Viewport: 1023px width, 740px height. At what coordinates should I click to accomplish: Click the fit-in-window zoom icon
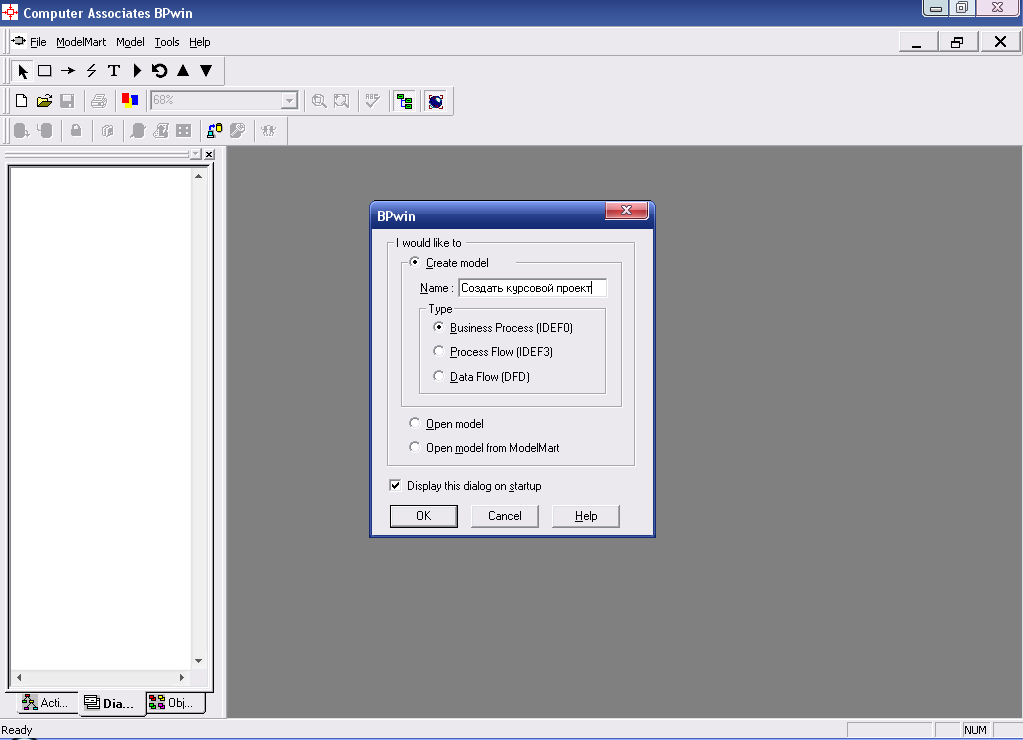pos(341,100)
